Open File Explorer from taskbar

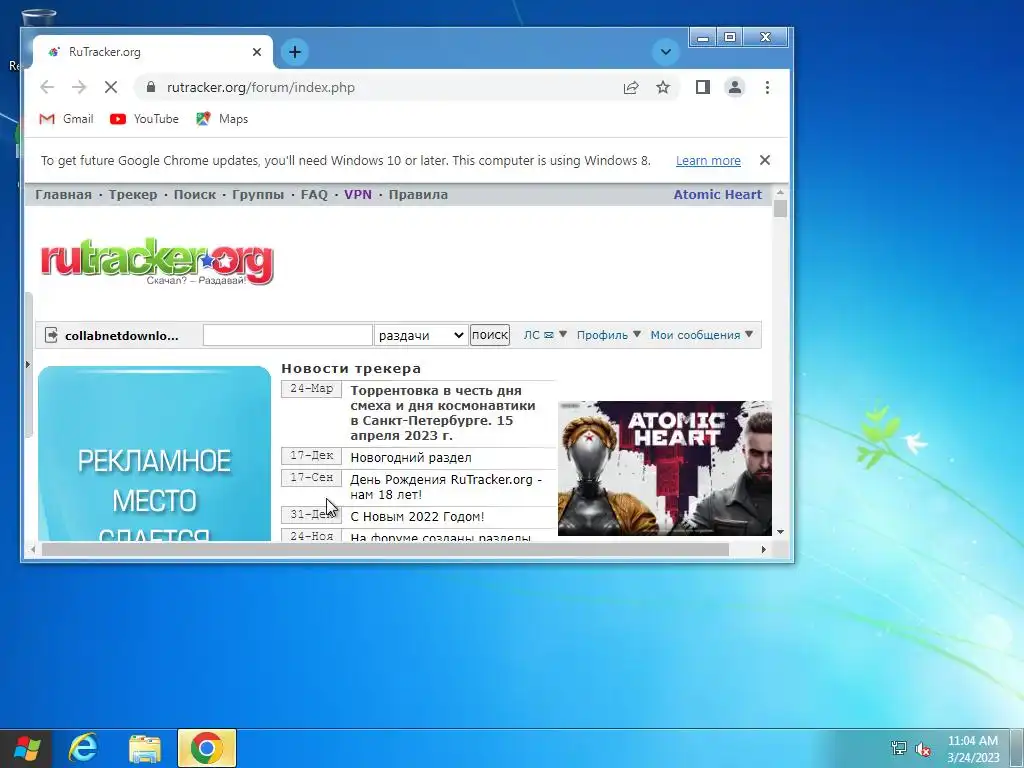tap(145, 749)
